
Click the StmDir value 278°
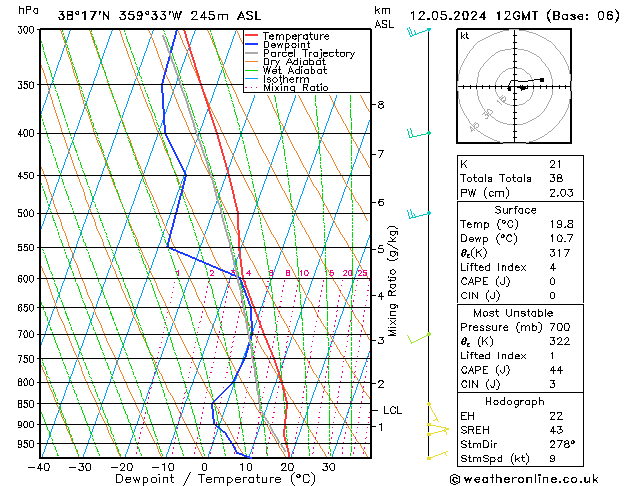click(562, 445)
